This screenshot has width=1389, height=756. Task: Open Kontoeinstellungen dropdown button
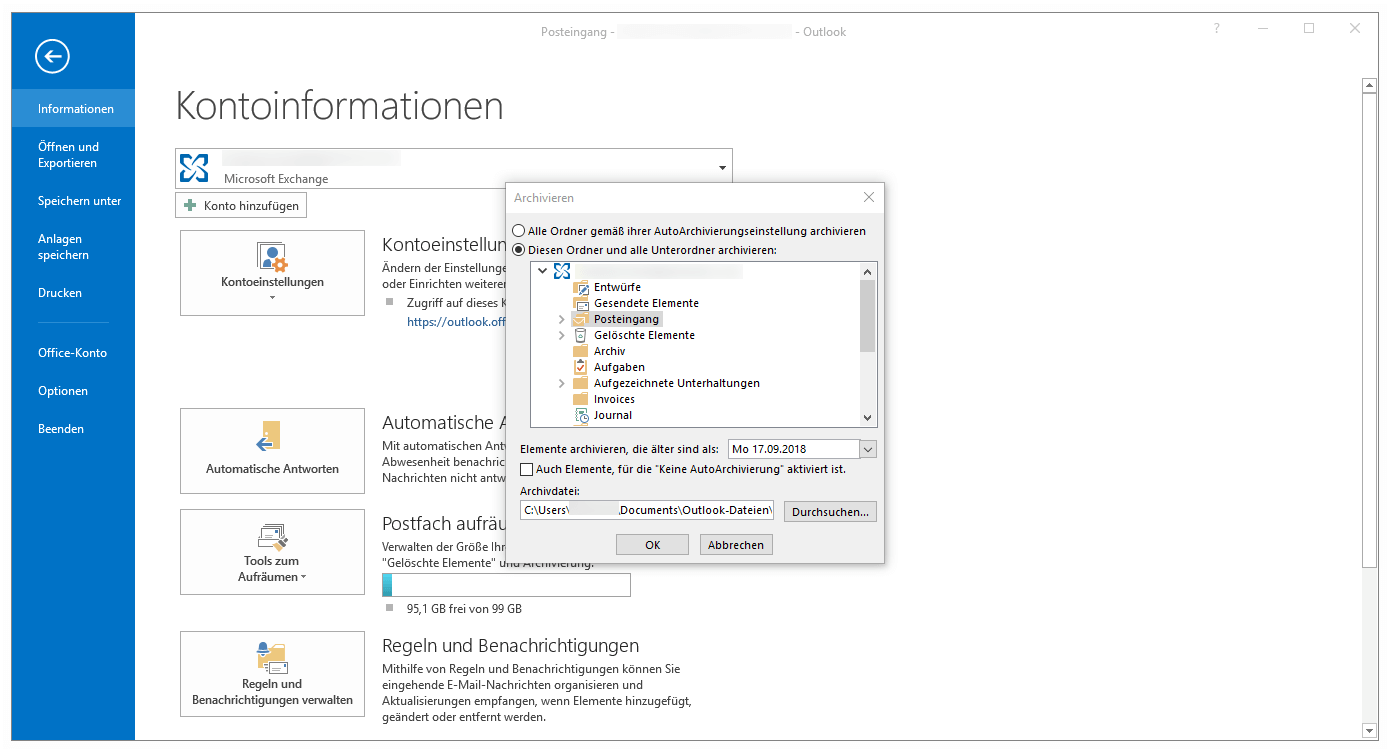(x=272, y=273)
